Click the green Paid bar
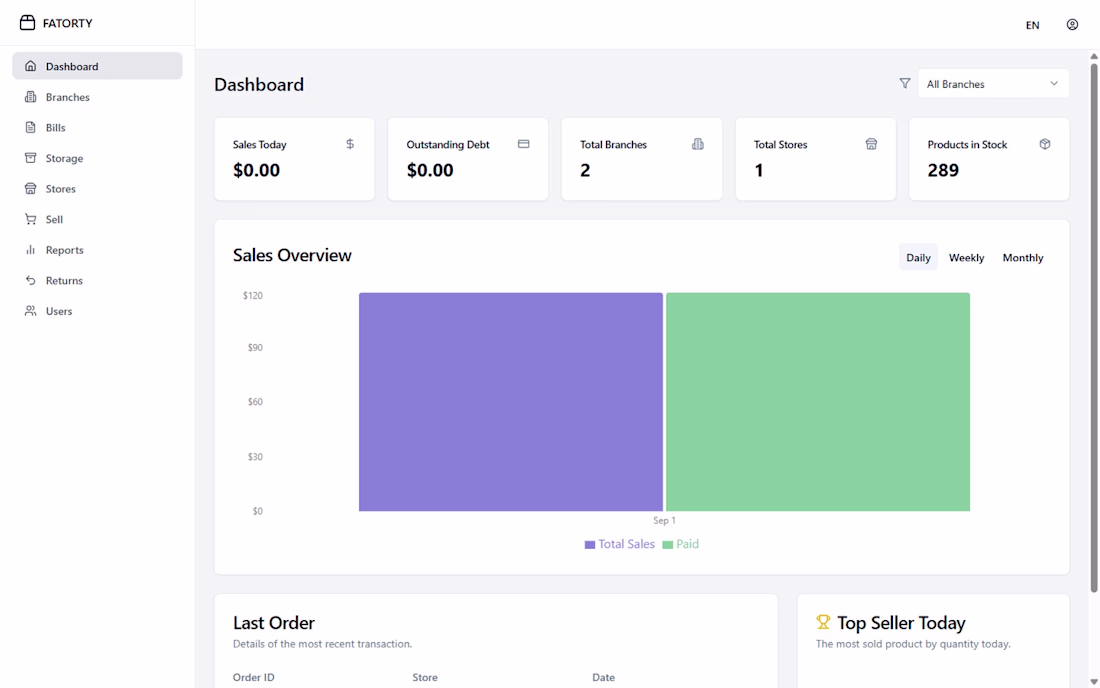This screenshot has height=688, width=1100. (818, 402)
